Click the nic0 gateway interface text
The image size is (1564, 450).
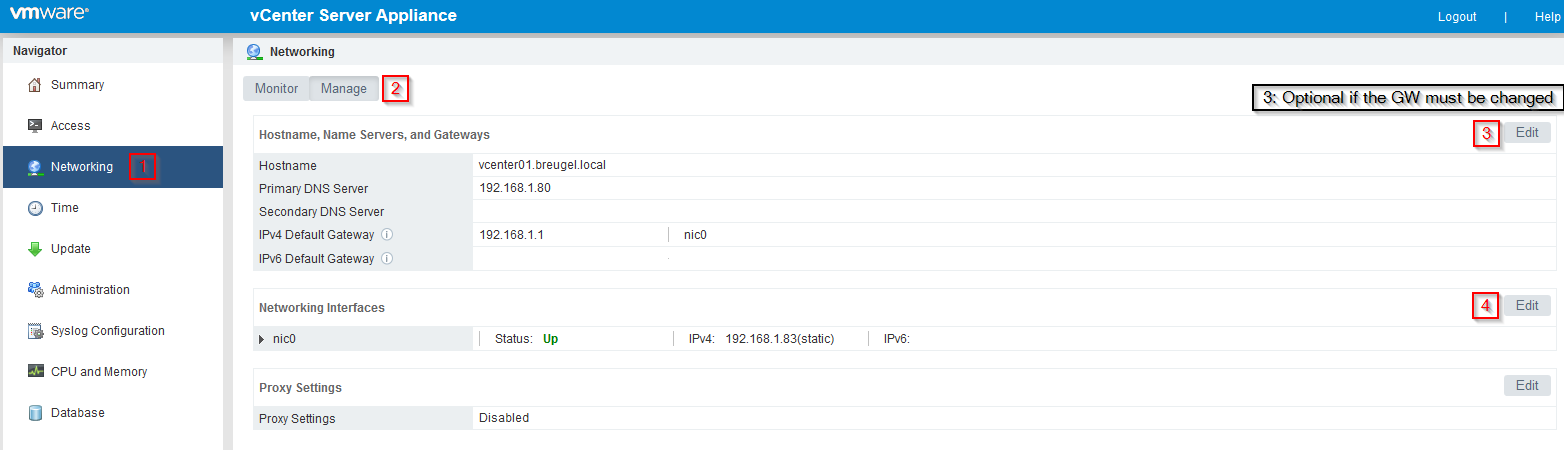[x=697, y=235]
